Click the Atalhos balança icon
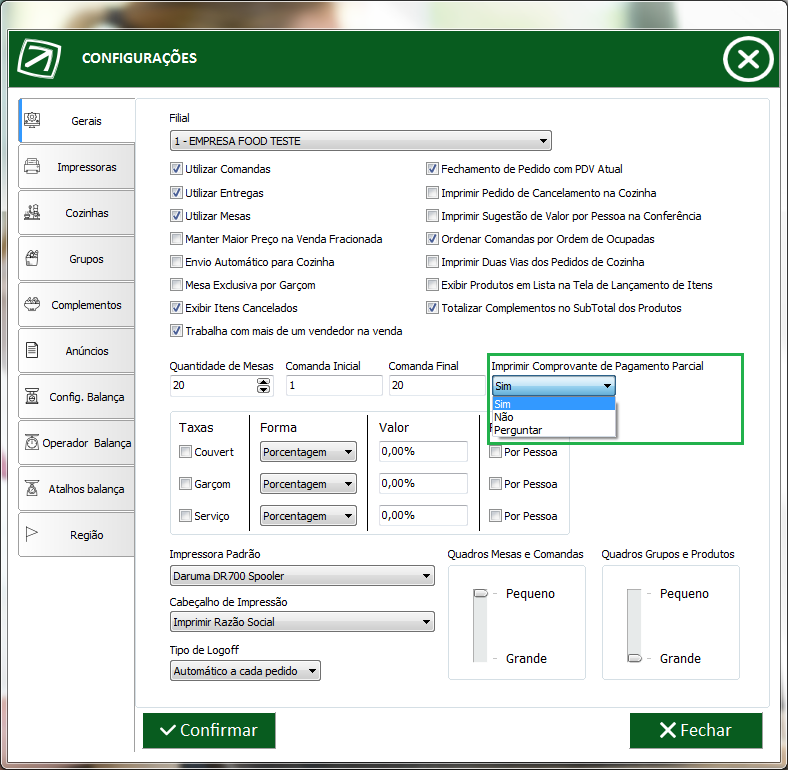This screenshot has height=770, width=788. [x=32, y=489]
